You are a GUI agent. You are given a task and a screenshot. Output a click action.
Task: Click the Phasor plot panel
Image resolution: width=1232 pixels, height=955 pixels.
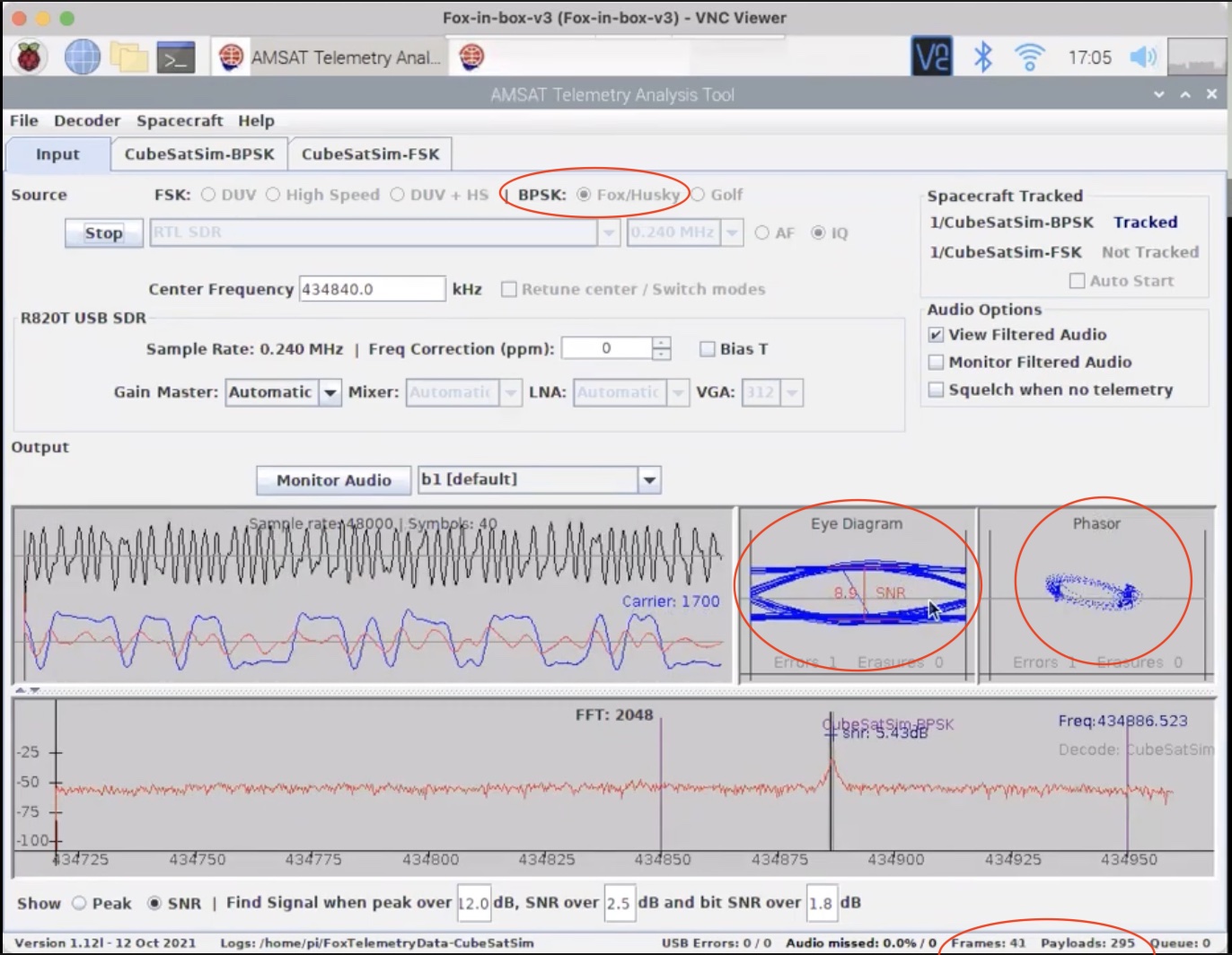pos(1096,595)
